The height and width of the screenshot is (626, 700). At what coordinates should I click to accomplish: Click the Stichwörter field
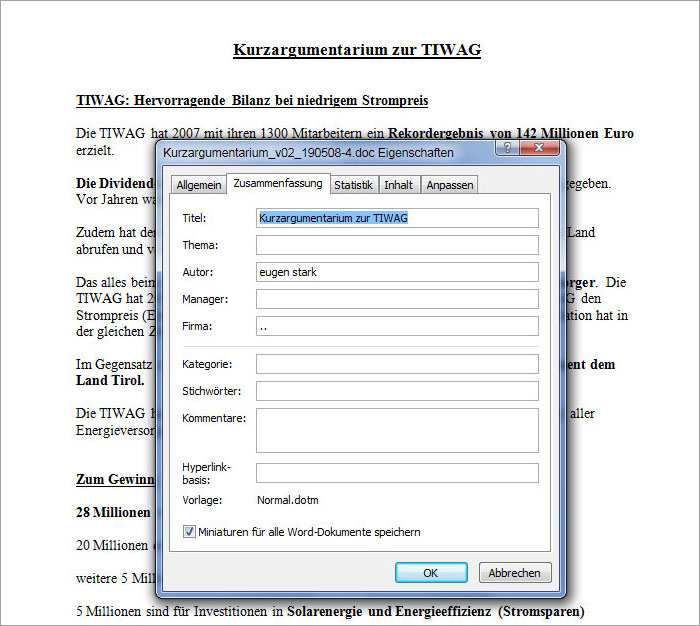(397, 391)
